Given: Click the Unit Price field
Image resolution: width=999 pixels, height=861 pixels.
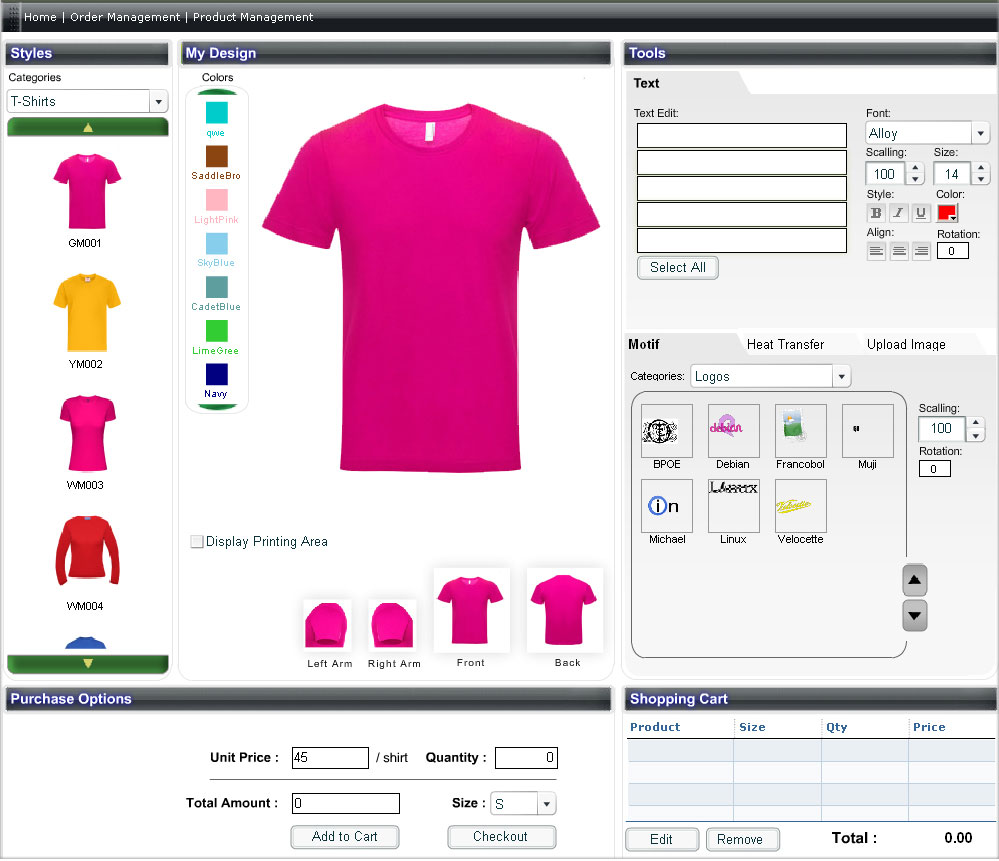Looking at the screenshot, I should click(x=330, y=758).
